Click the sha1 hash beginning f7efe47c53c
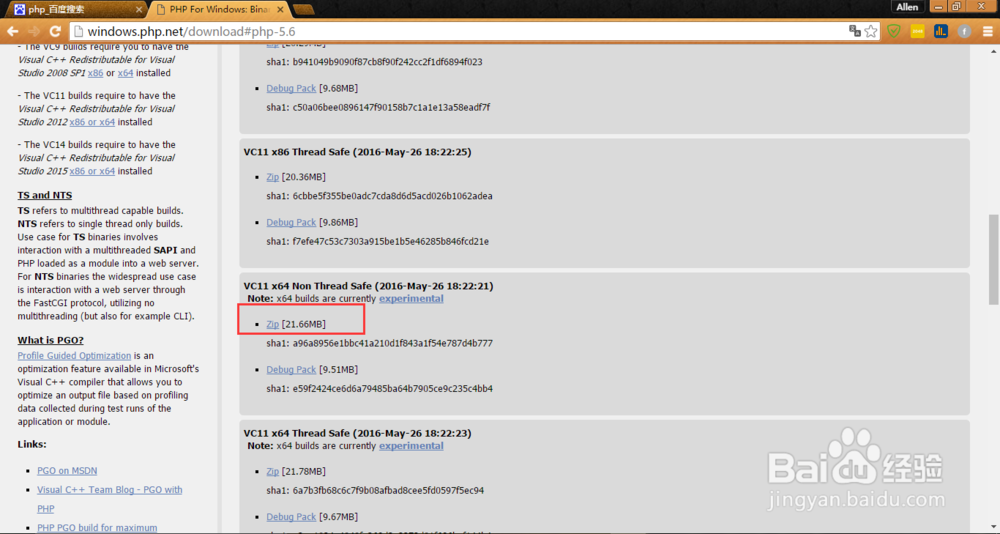1000x534 pixels. coord(390,241)
